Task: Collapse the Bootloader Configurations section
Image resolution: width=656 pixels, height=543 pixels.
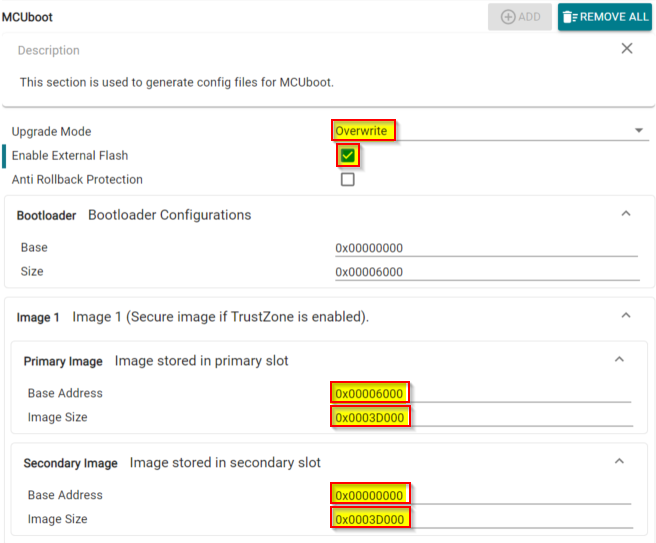Action: 626,214
